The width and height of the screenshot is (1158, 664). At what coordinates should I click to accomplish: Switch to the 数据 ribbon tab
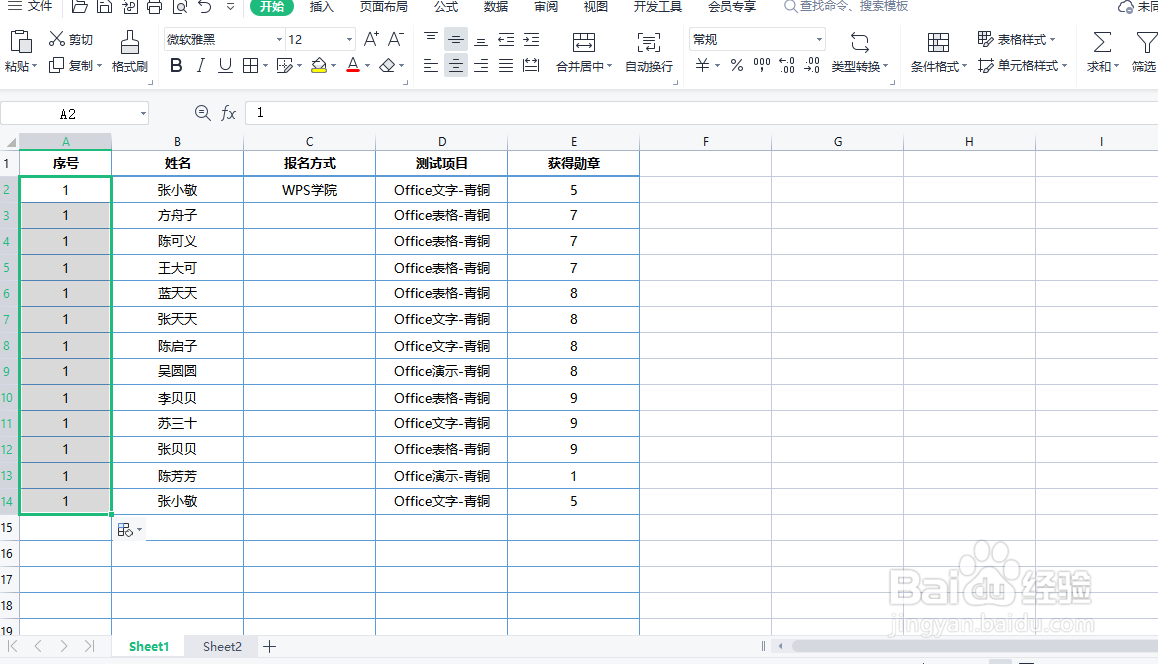[x=496, y=7]
